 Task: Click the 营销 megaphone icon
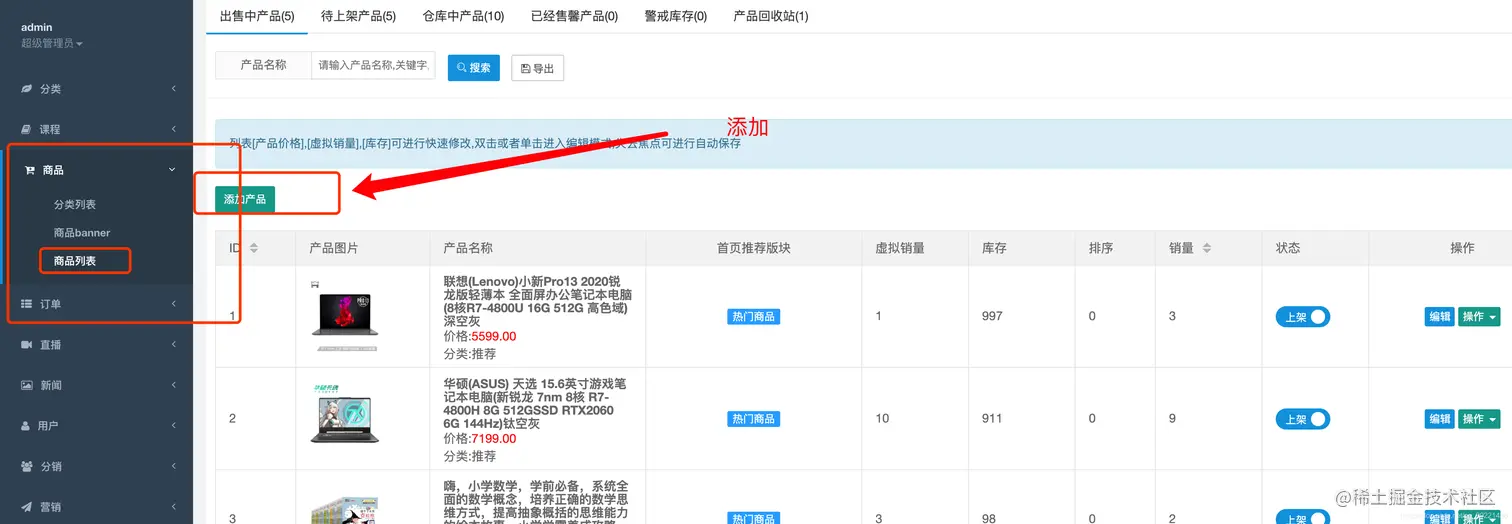[x=28, y=506]
